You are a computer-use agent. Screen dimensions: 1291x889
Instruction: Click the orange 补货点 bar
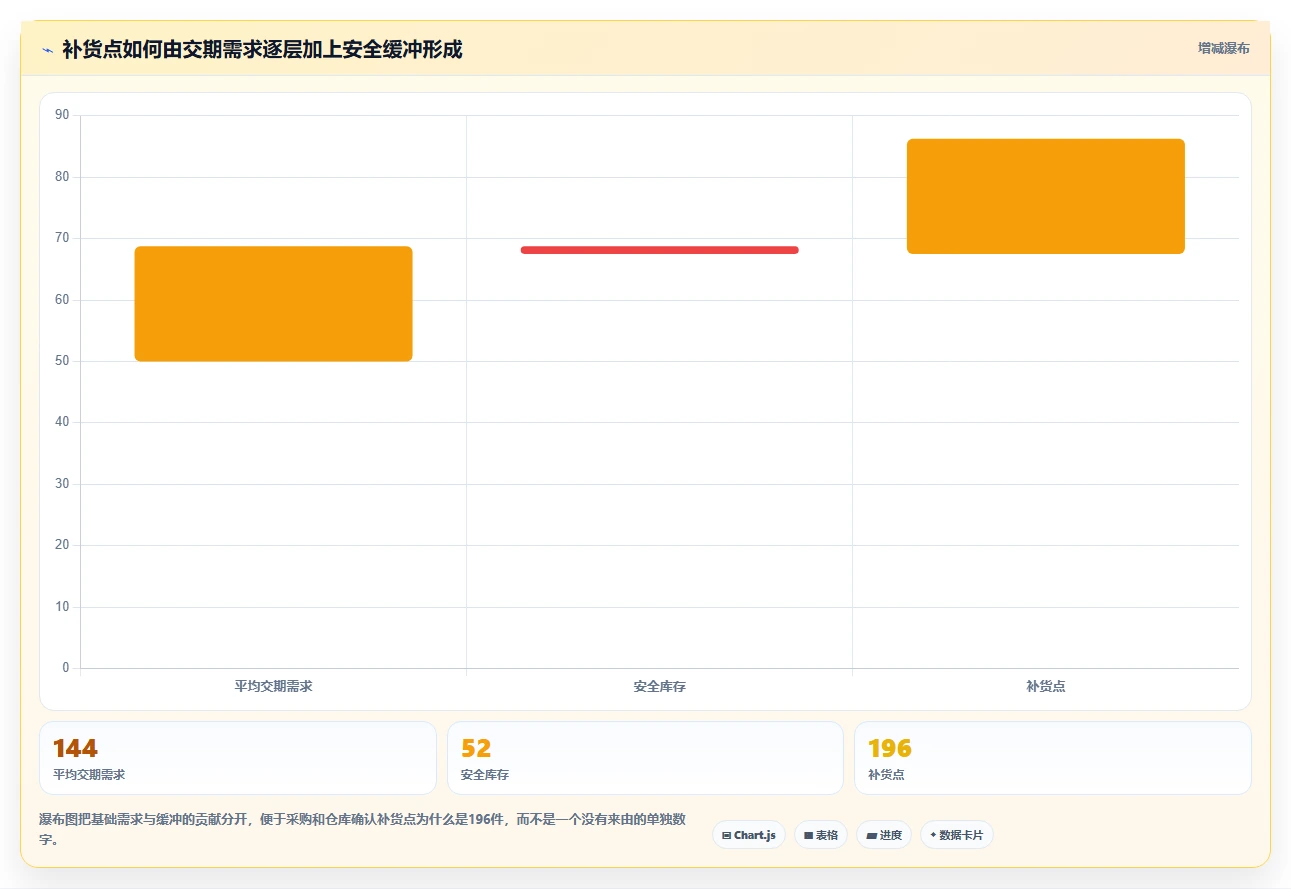(x=1046, y=196)
